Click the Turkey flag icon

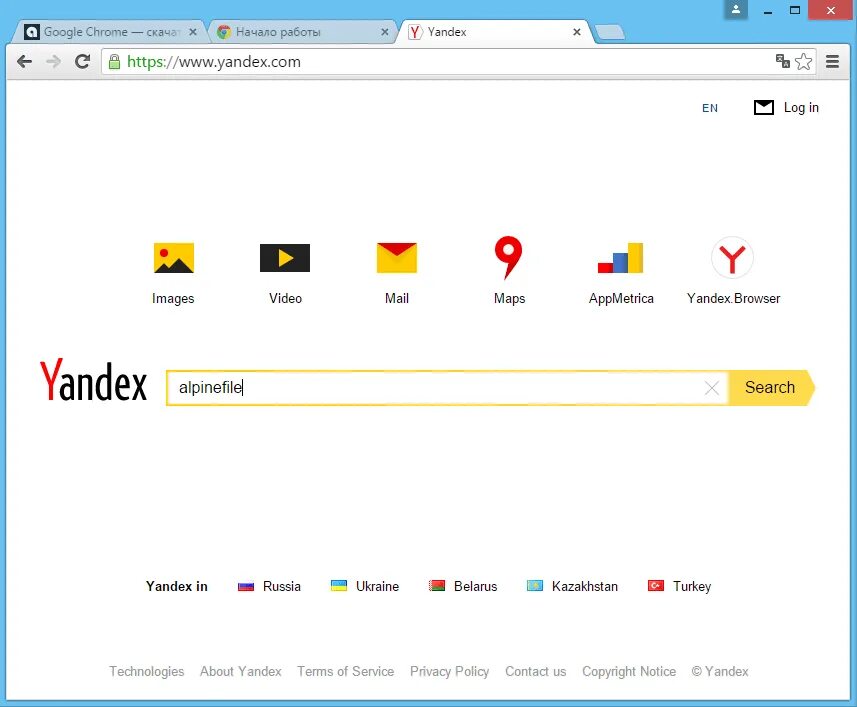[x=656, y=586]
